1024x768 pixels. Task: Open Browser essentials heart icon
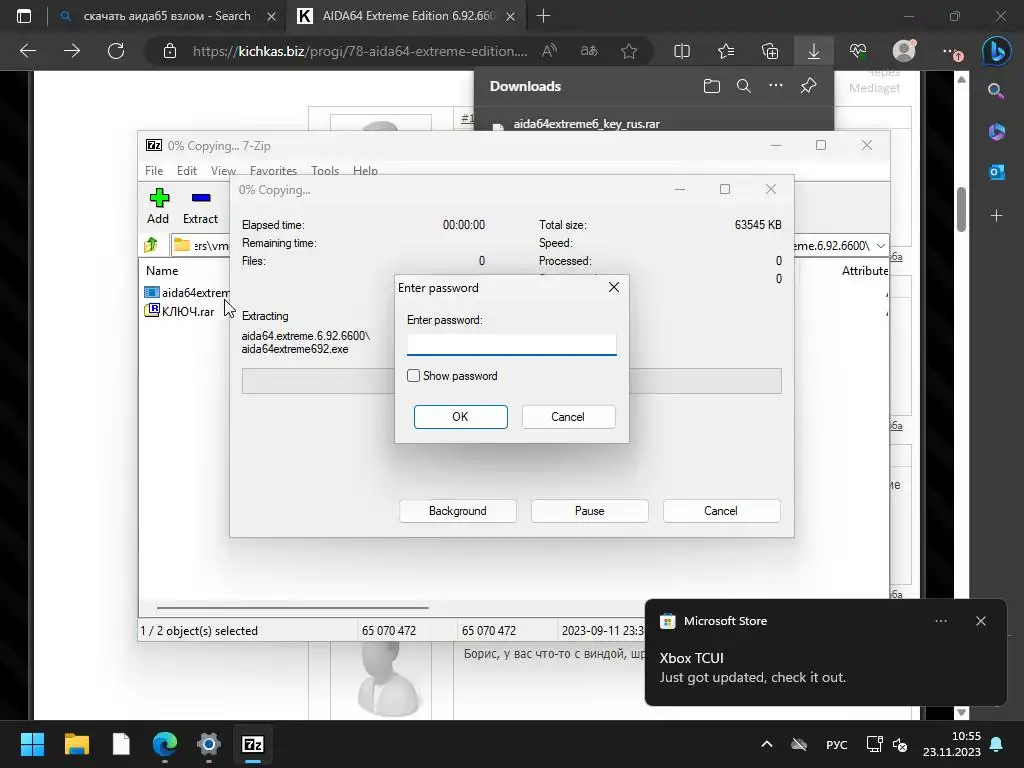(x=858, y=51)
